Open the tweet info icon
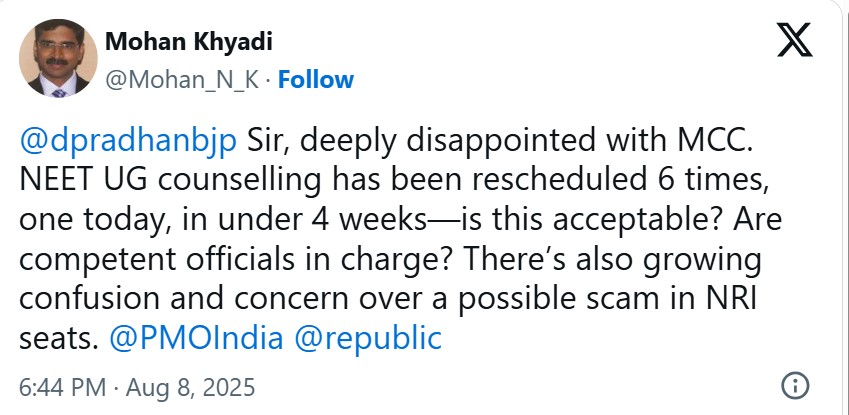Screen dimensions: 849x415 point(793,385)
